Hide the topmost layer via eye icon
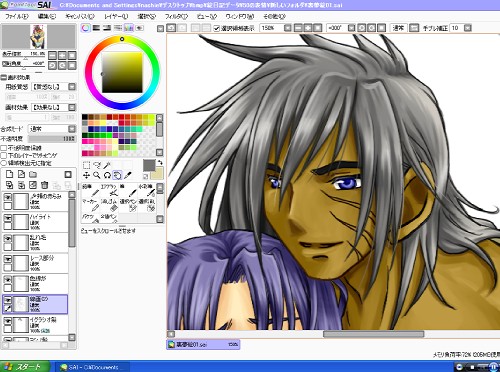This screenshot has width=500, height=372. pos(8,198)
